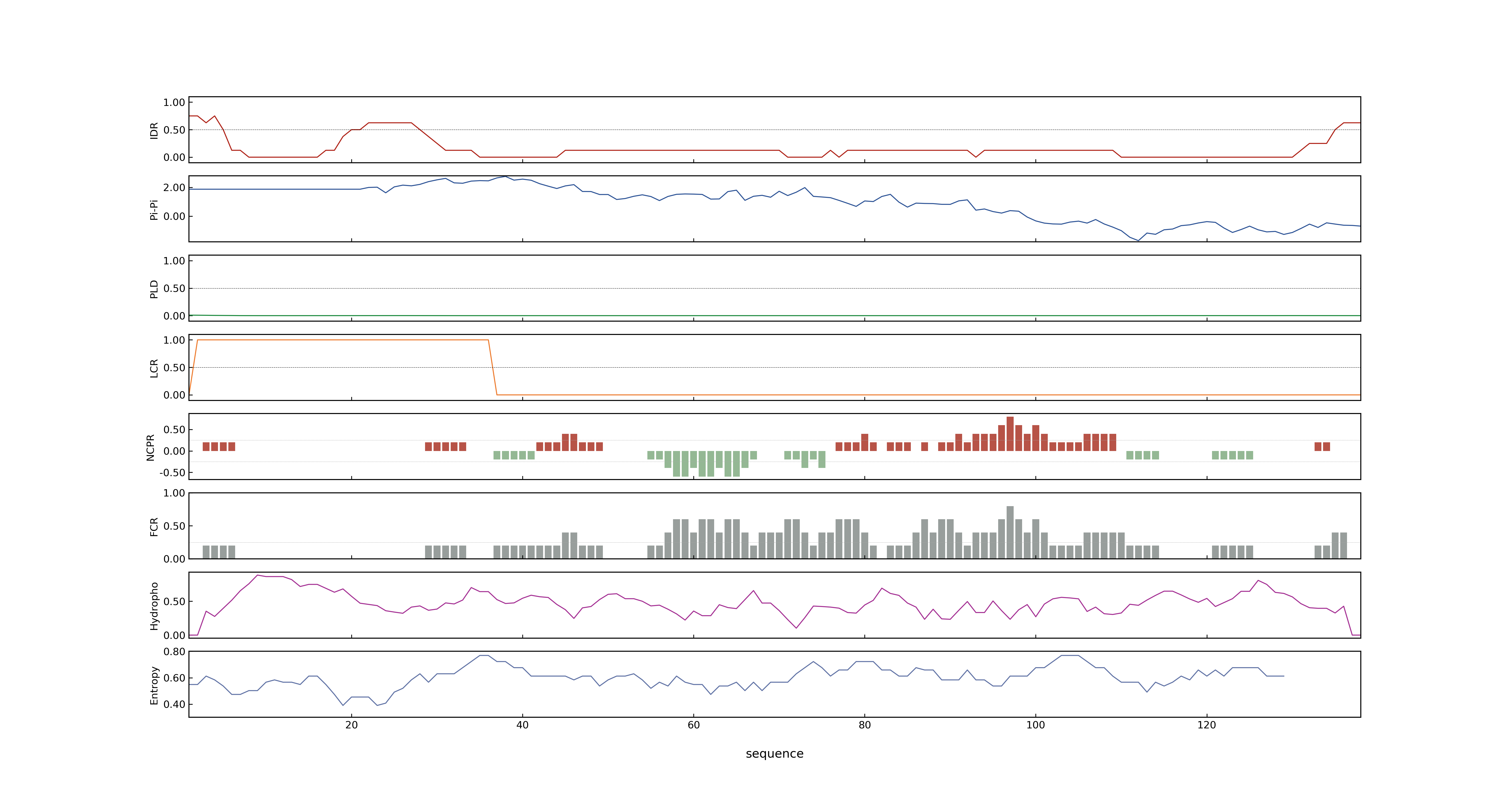
Task: Click the 0.50 tick of the Hydropho panel
Action: (x=174, y=602)
